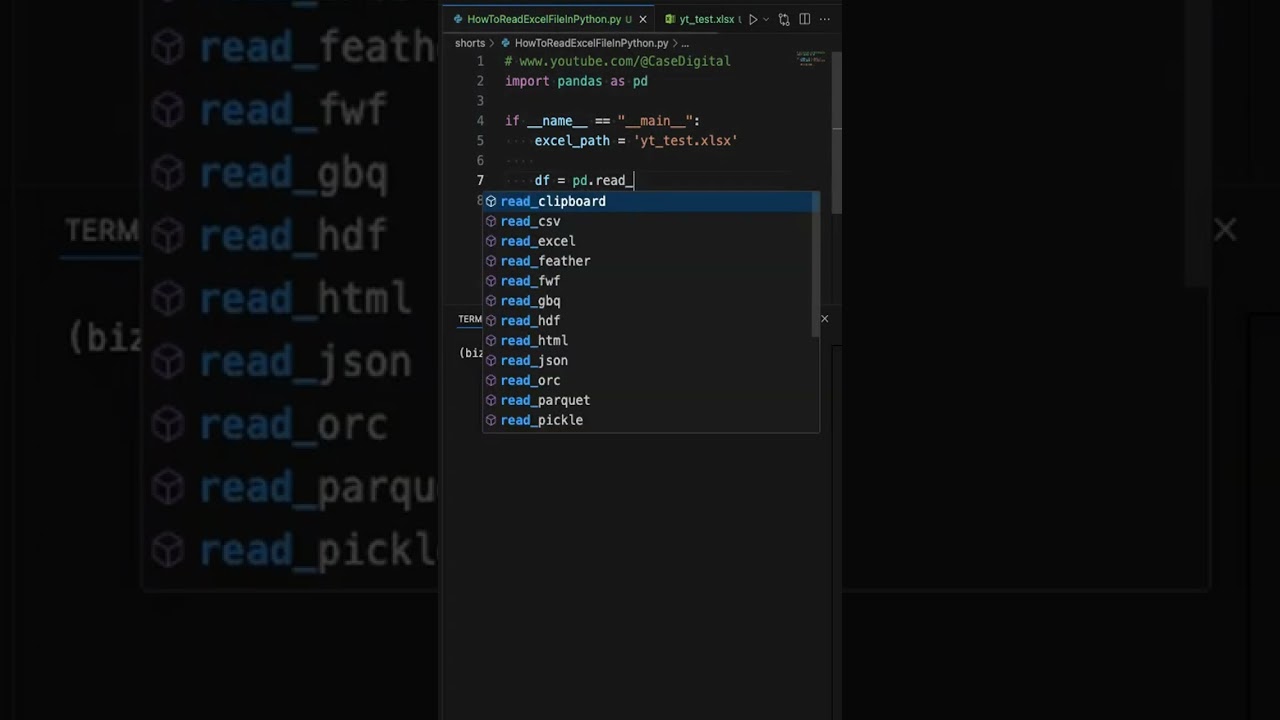Click the editor vertical scrollbar

(x=837, y=130)
